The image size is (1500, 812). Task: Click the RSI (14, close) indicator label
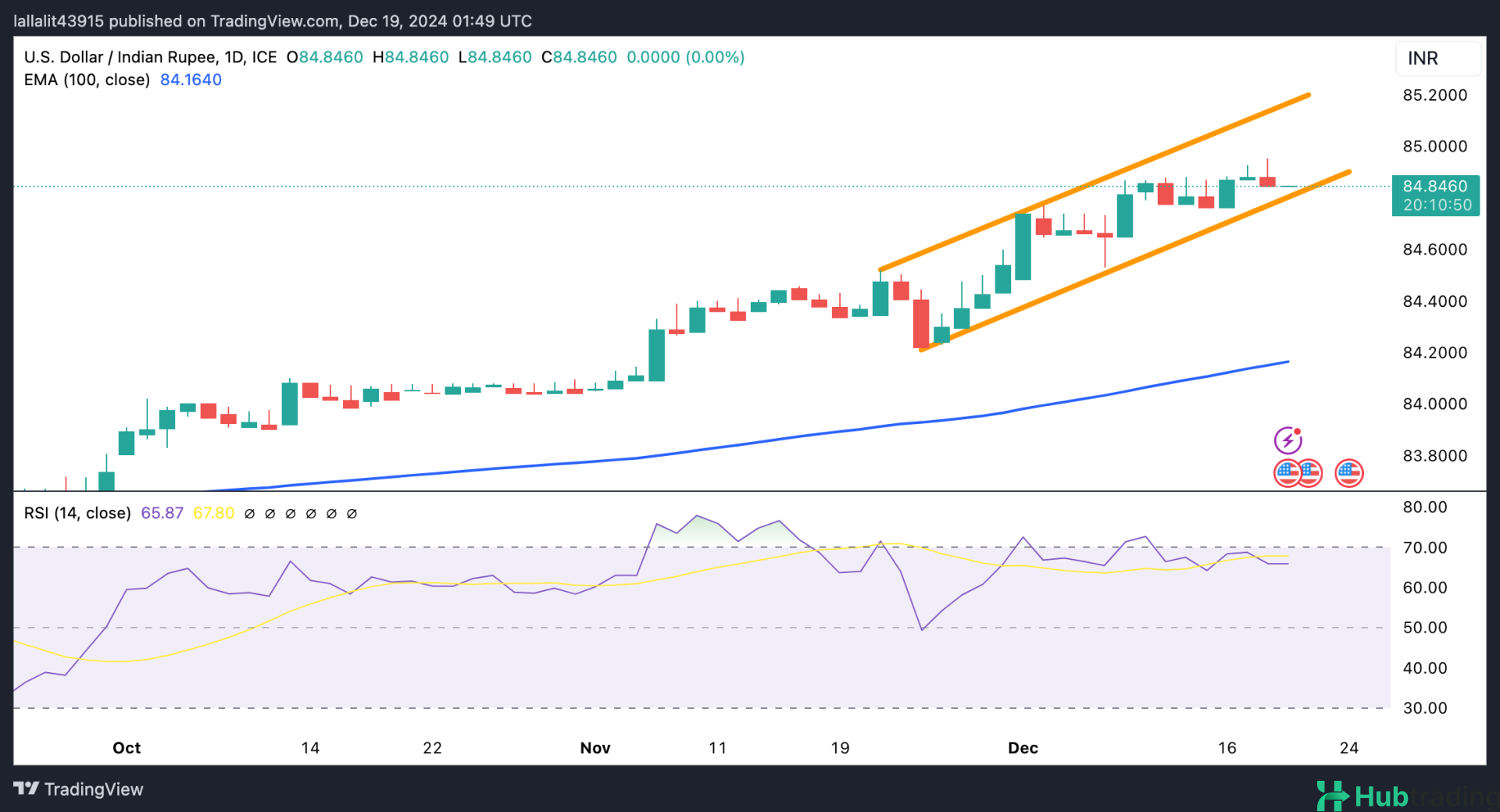click(77, 513)
